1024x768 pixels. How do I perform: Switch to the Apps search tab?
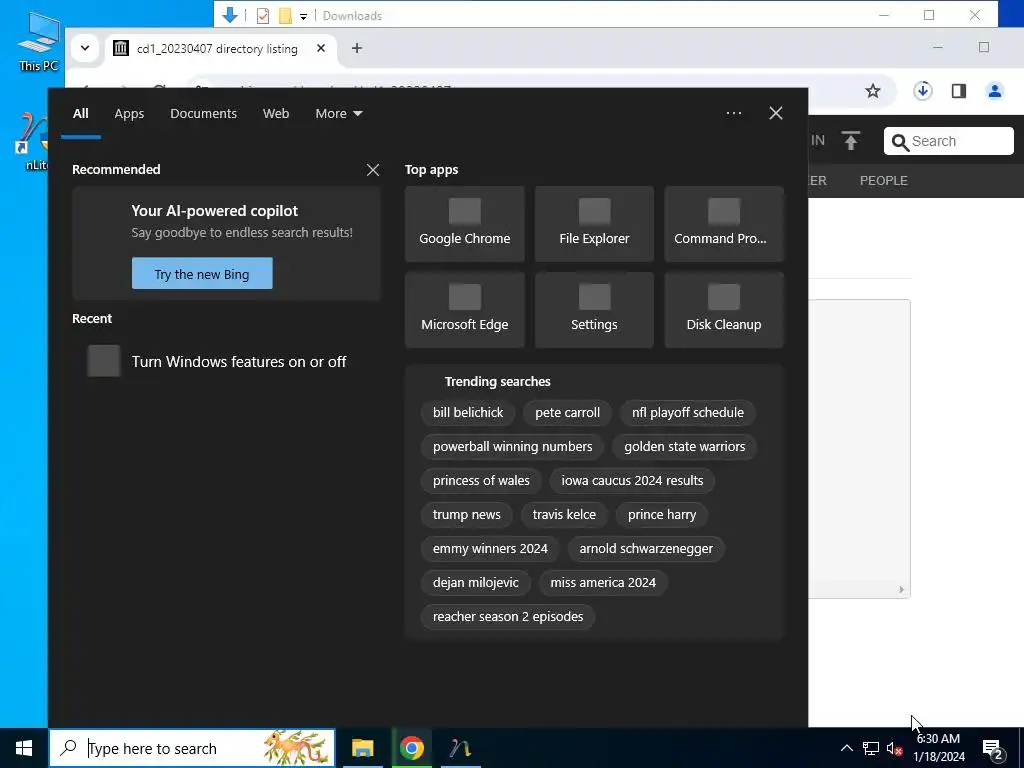click(129, 114)
